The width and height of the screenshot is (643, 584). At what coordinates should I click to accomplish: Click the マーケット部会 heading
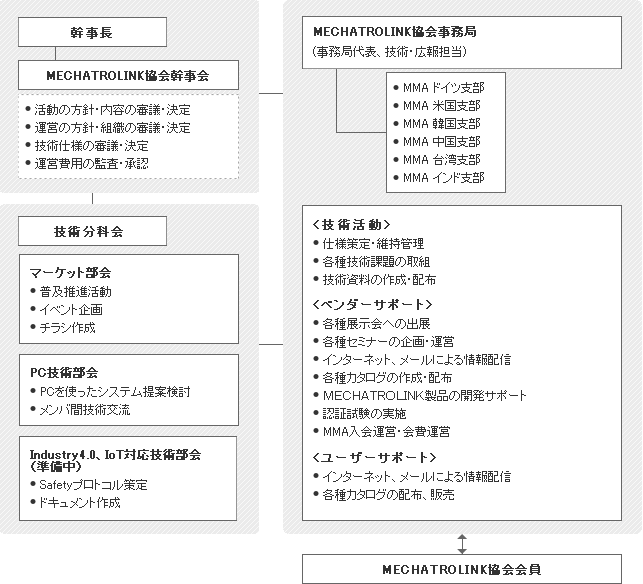point(70,273)
